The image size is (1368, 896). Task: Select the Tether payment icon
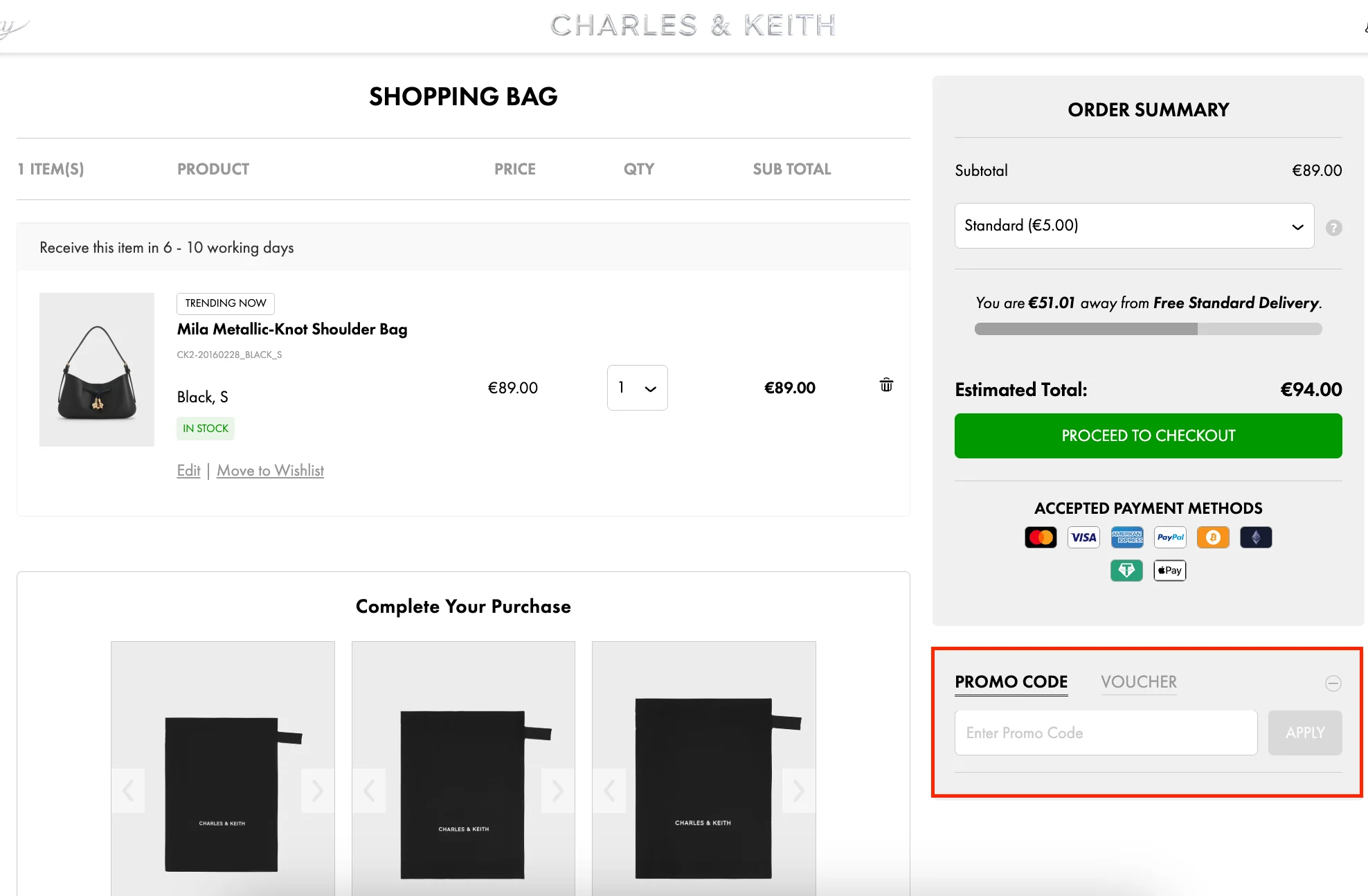click(1126, 570)
